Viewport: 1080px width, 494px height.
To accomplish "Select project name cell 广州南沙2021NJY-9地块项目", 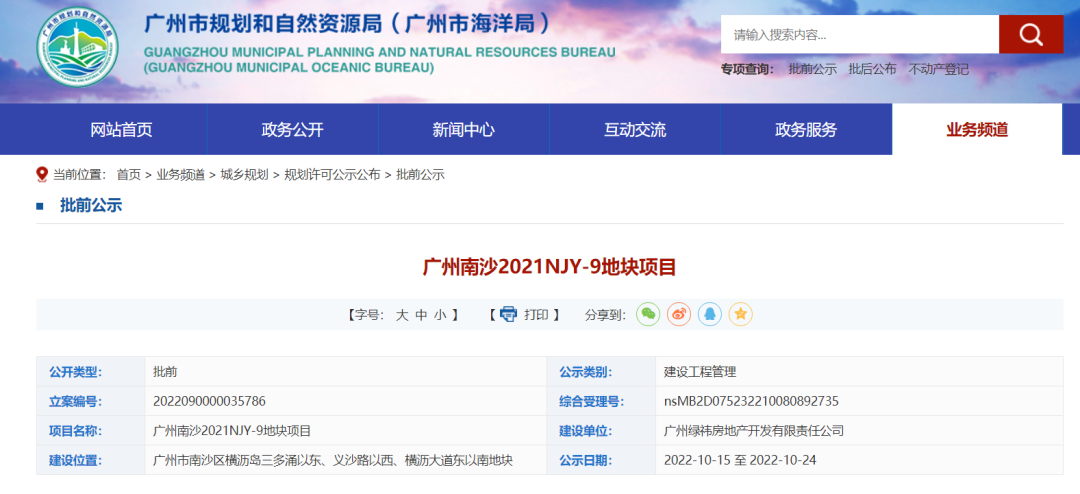I will click(x=232, y=431).
